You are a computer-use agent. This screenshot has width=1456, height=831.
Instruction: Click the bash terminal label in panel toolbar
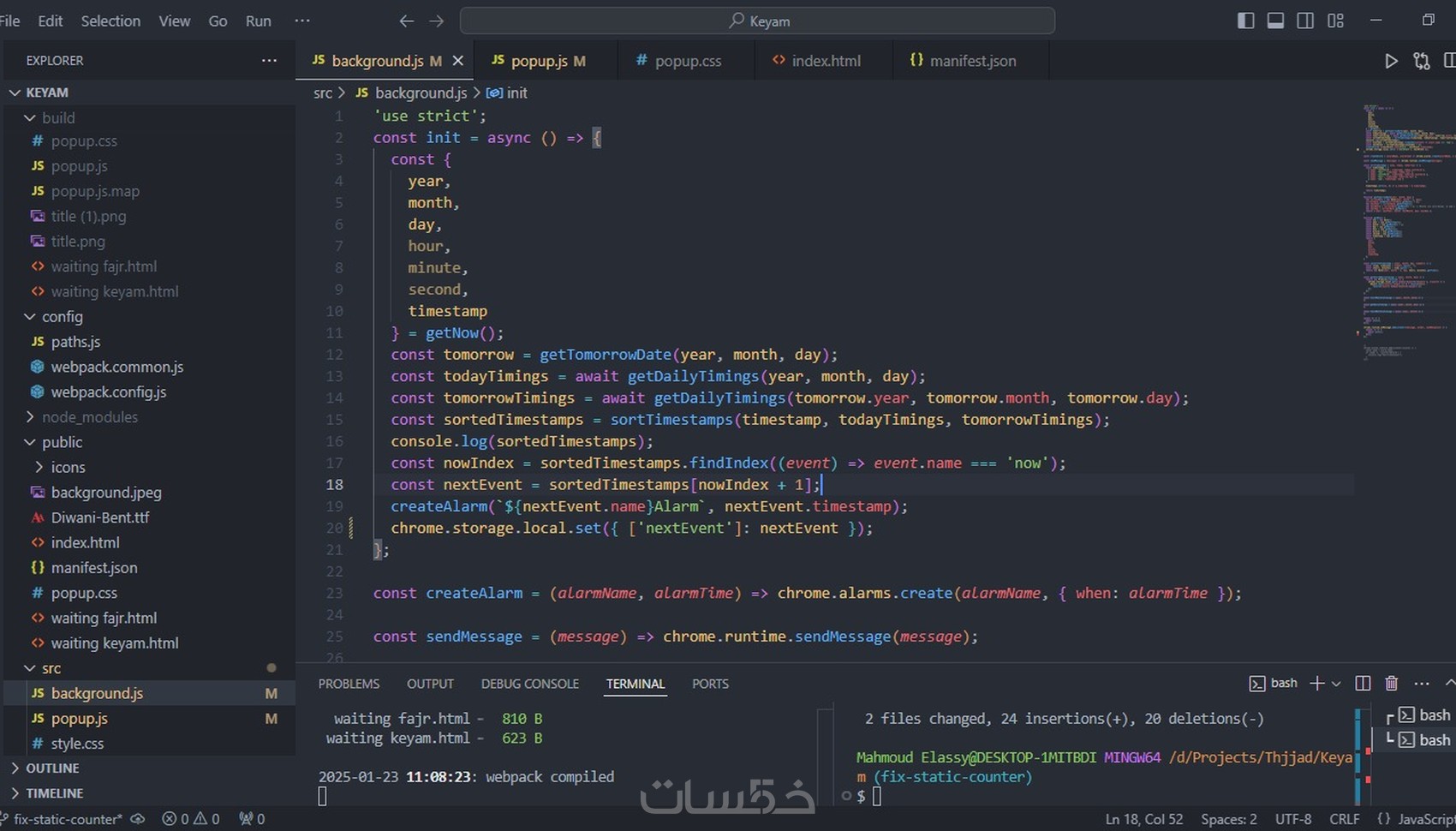click(1273, 683)
